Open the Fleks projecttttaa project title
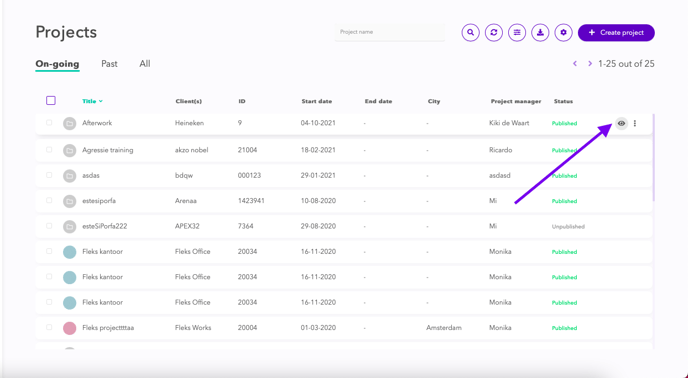 tap(108, 328)
